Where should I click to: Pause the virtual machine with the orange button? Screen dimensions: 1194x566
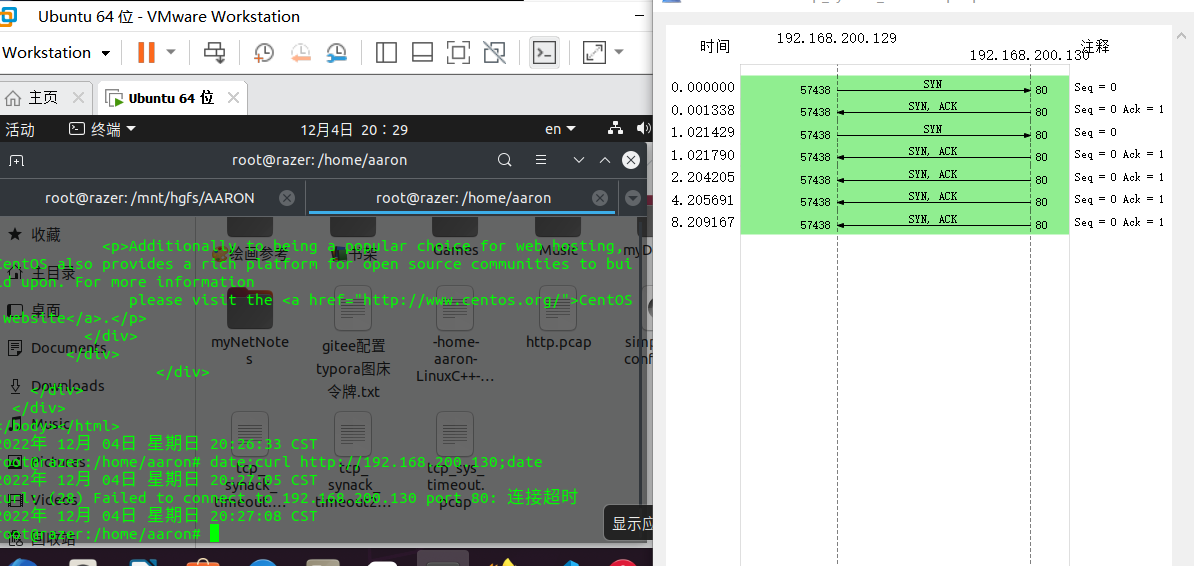click(x=145, y=53)
